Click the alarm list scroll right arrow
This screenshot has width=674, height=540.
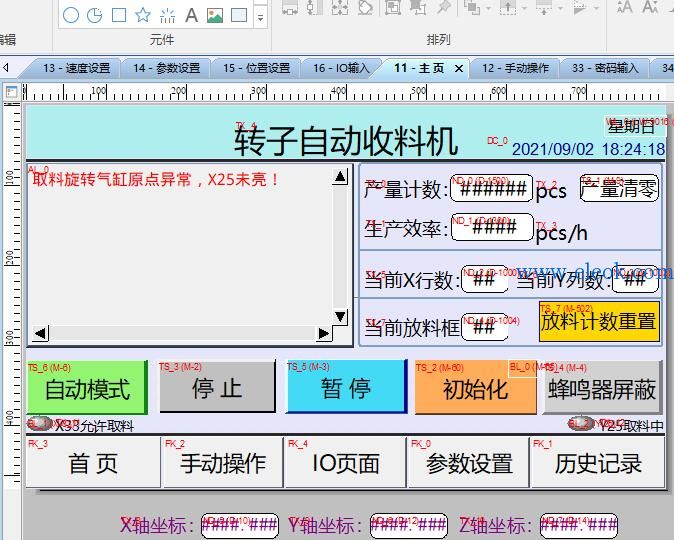[323, 334]
